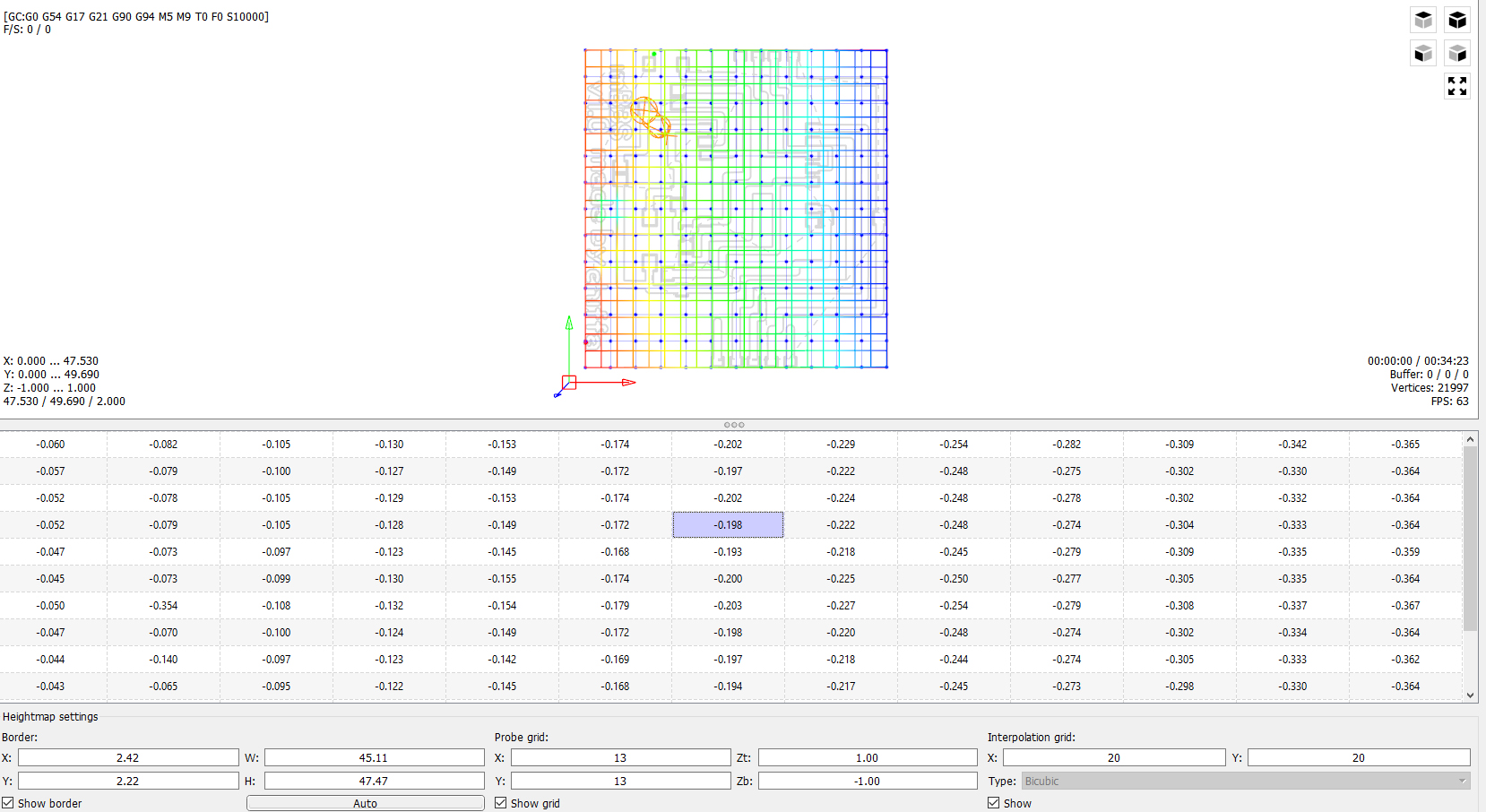Fit the visualizer view to screen

(1457, 86)
